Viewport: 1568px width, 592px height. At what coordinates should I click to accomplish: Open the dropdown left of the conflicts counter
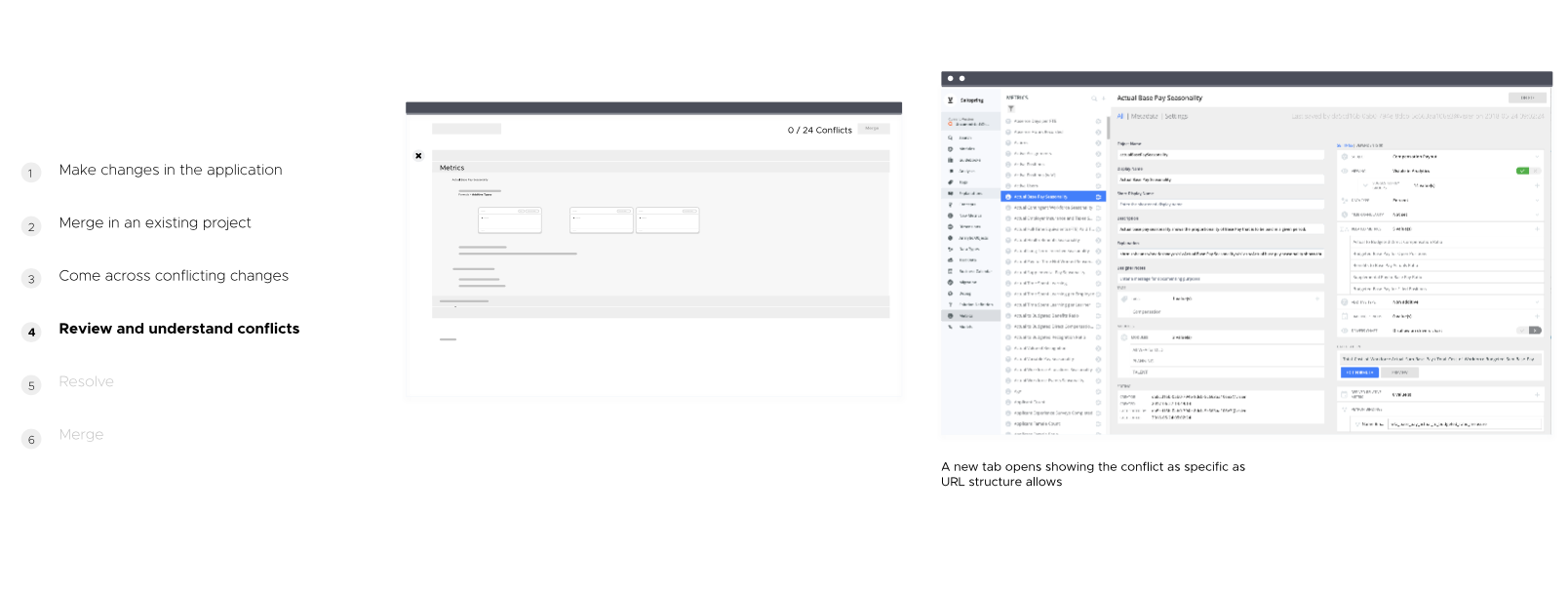click(466, 129)
